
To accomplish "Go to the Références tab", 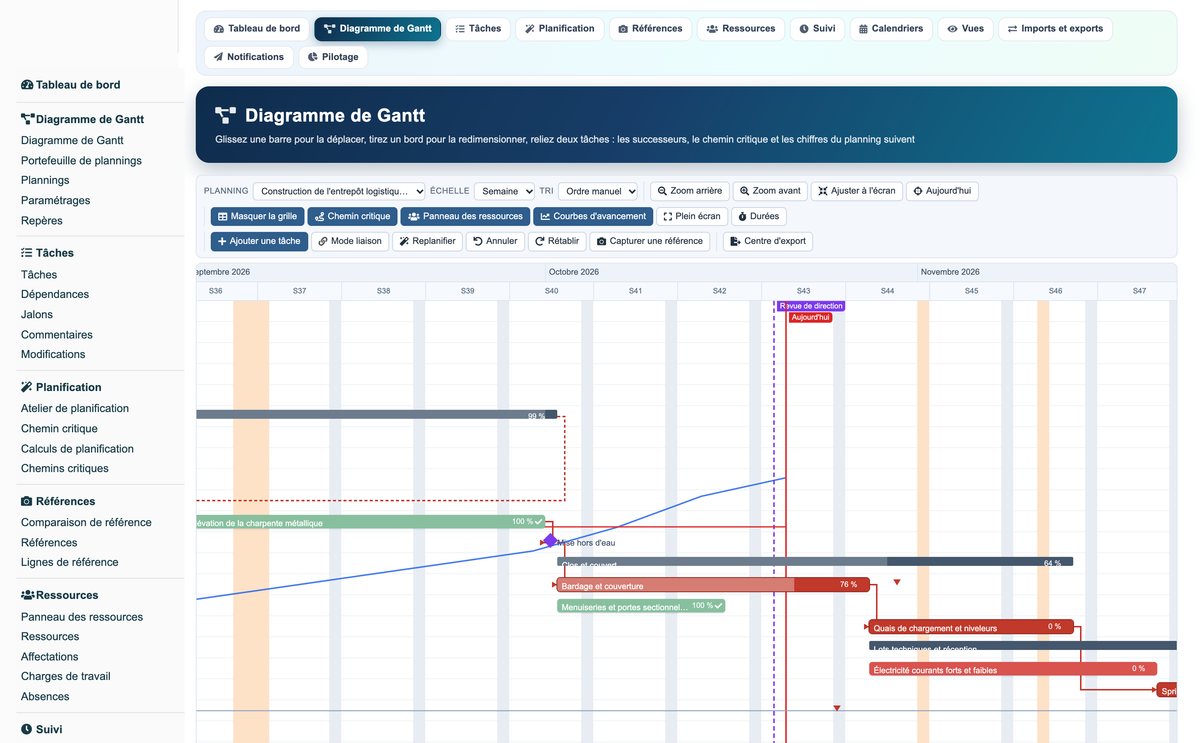I will [650, 29].
